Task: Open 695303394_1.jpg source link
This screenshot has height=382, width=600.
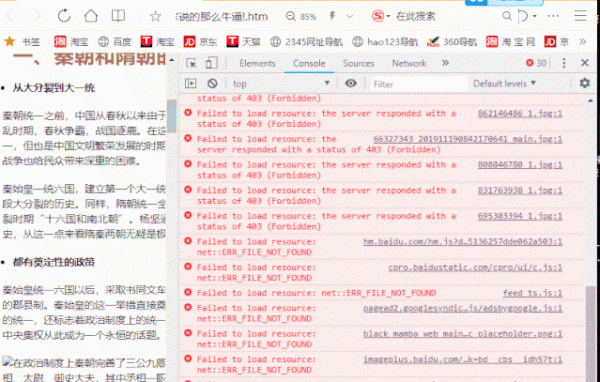Action: 520,216
